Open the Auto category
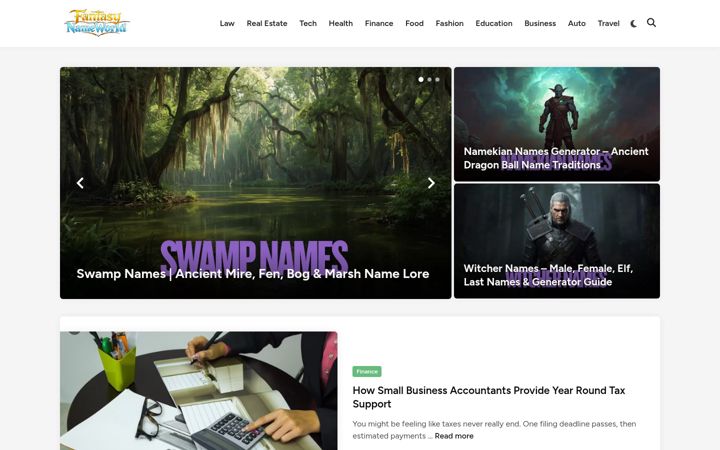720x450 pixels. tap(577, 23)
